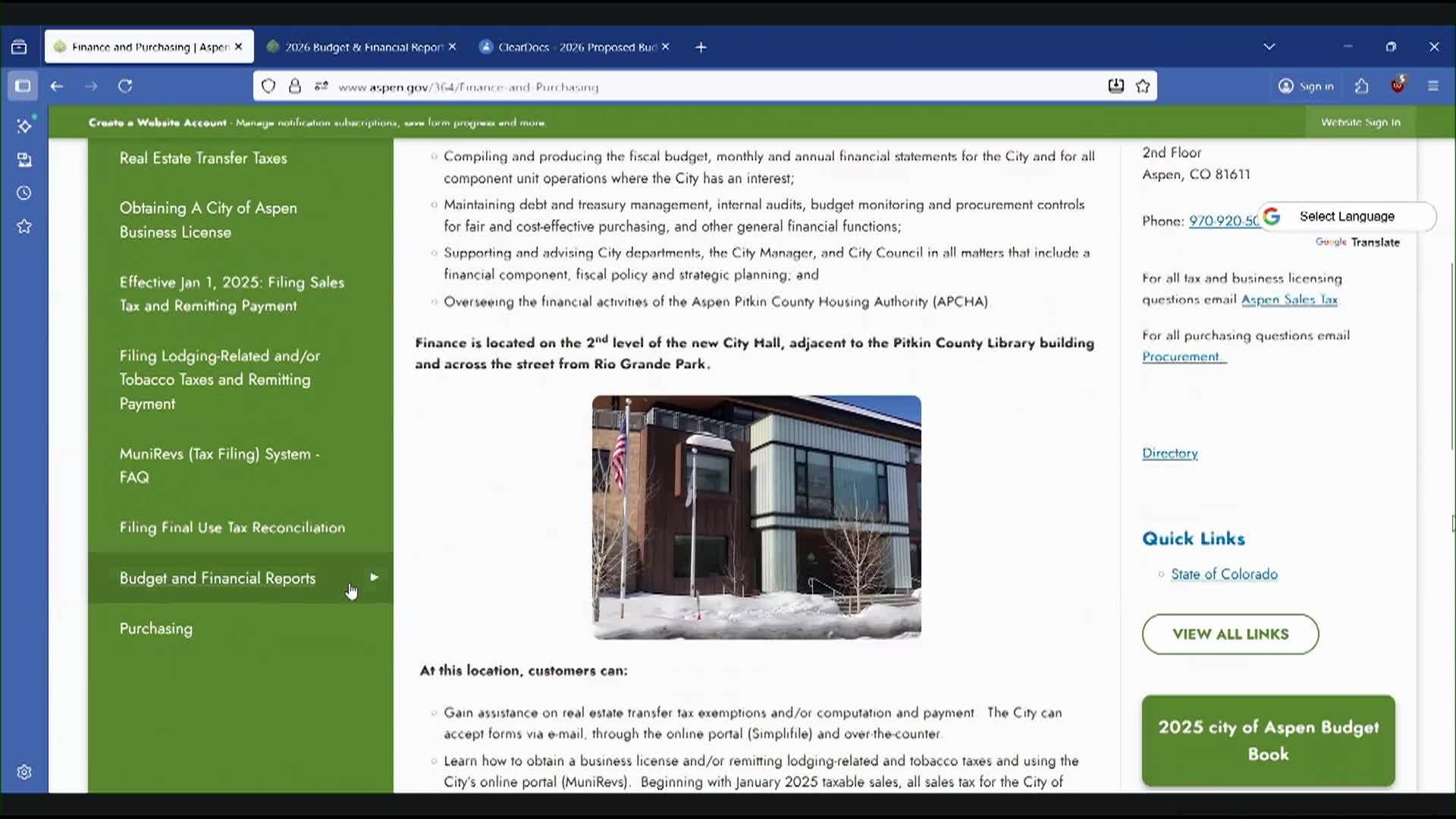Click the tracking protection shield icon
This screenshot has width=1456, height=819.
[x=268, y=86]
